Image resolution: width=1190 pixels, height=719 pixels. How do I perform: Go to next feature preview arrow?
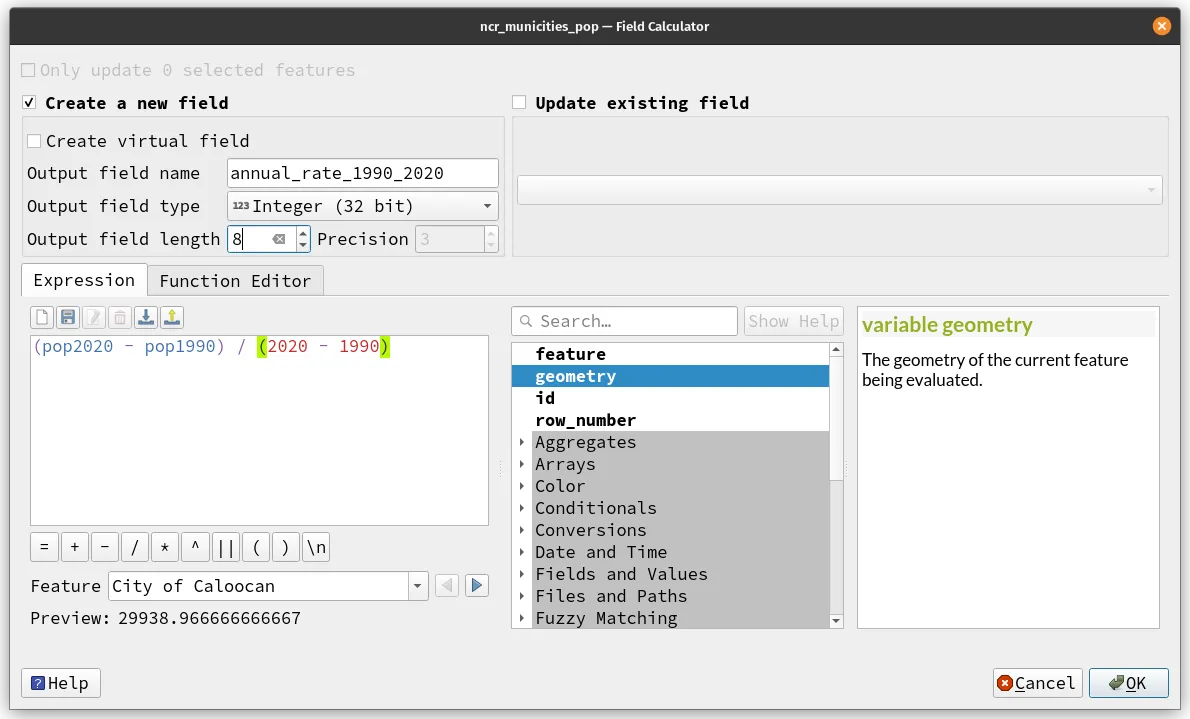(477, 586)
